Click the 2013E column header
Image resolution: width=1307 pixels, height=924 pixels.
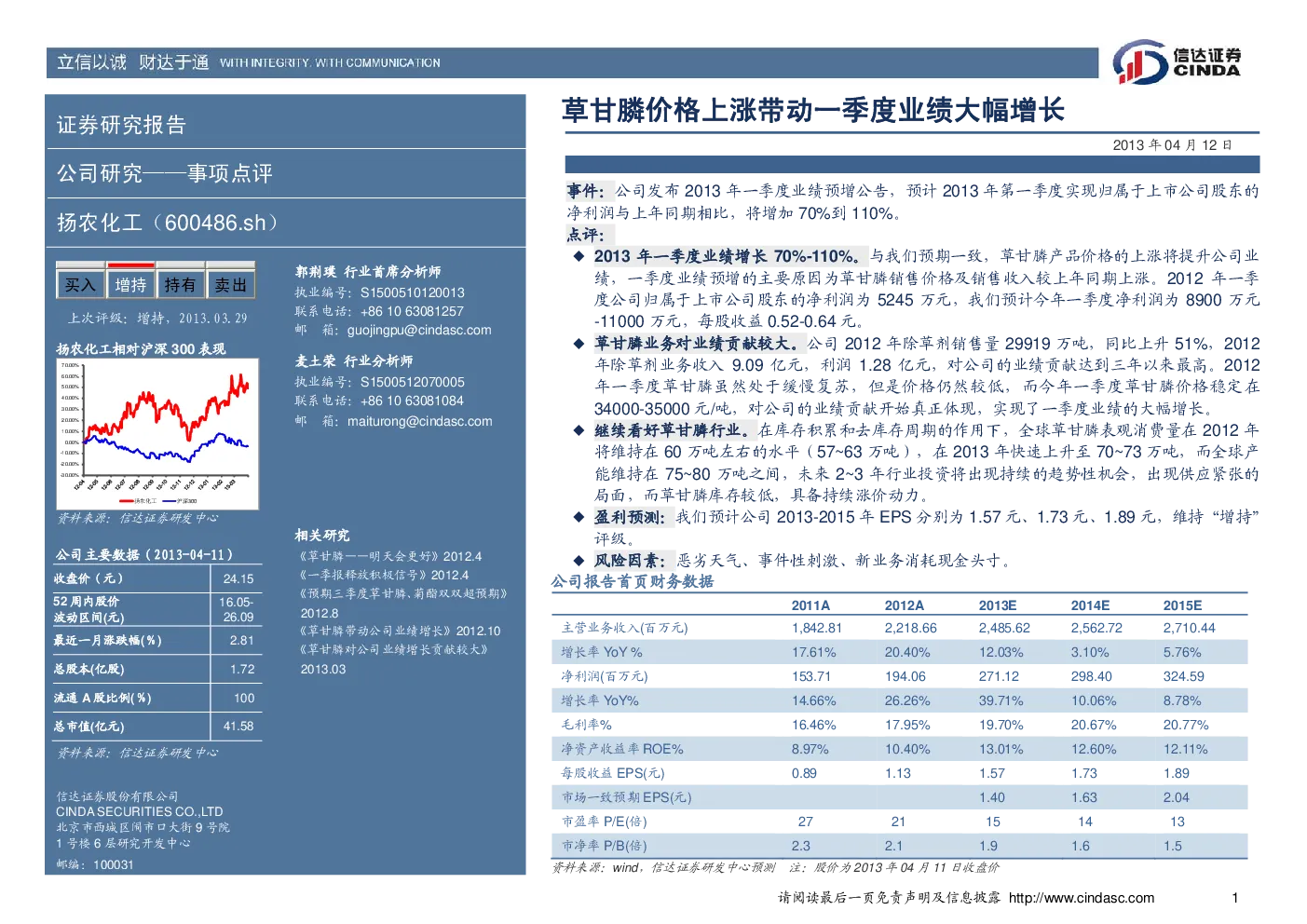tap(997, 605)
